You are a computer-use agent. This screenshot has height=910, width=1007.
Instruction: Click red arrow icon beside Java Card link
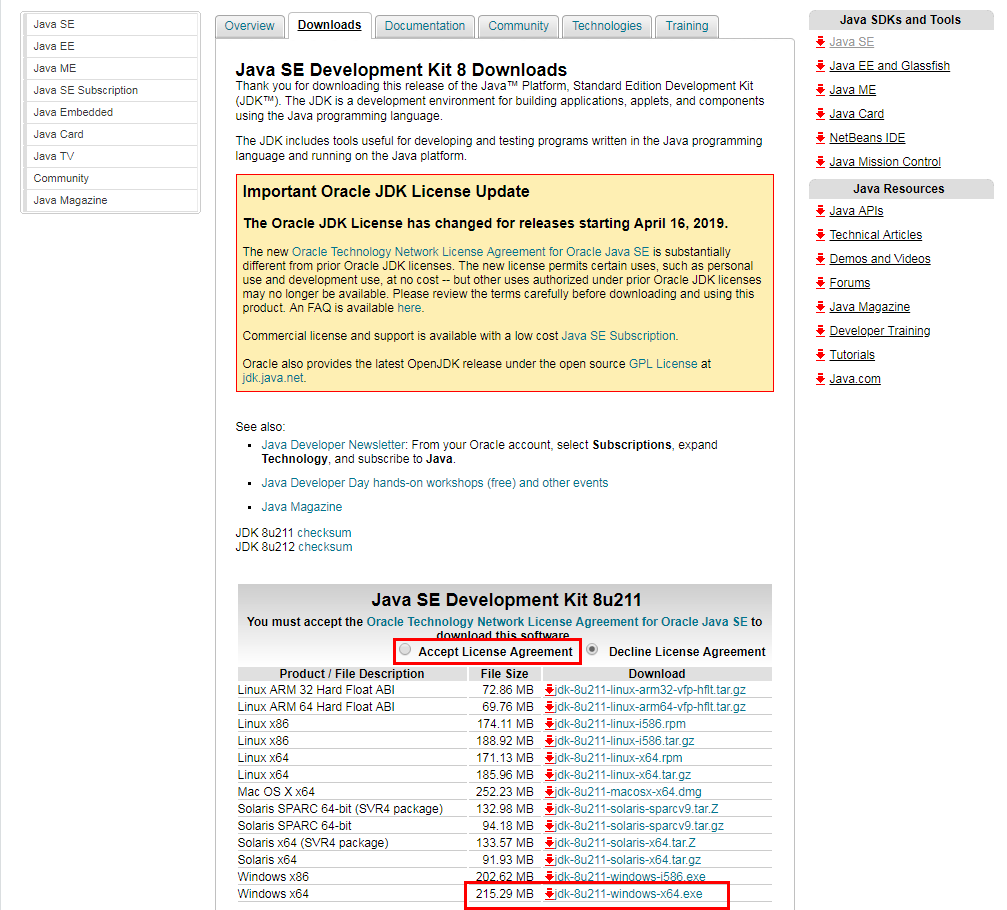click(x=820, y=114)
